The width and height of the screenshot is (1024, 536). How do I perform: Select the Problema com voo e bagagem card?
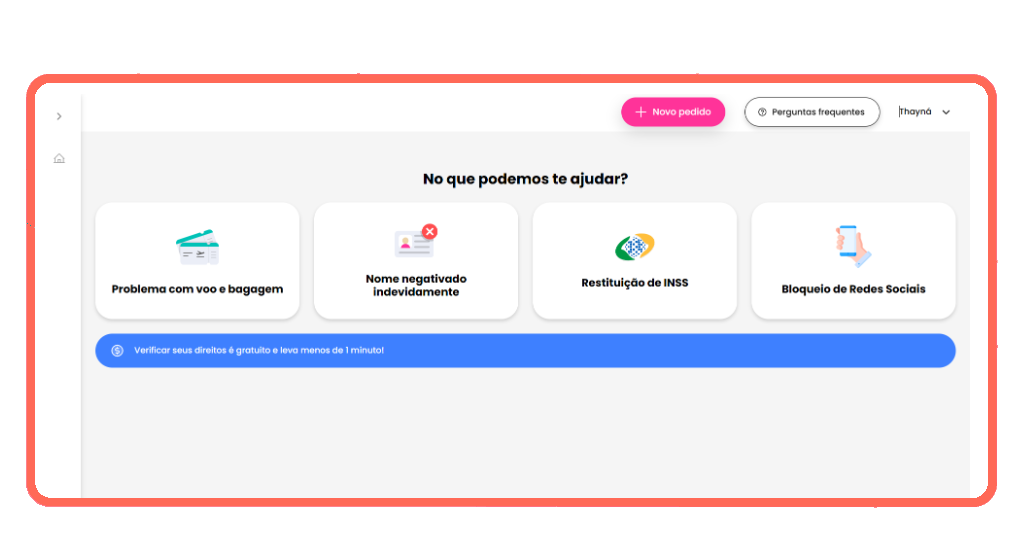(x=197, y=260)
